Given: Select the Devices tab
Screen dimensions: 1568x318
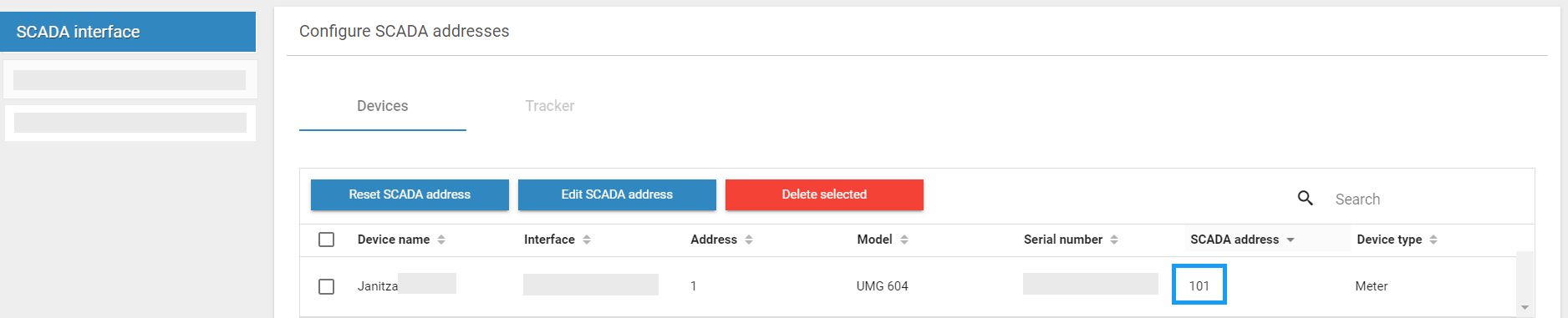Looking at the screenshot, I should point(383,106).
